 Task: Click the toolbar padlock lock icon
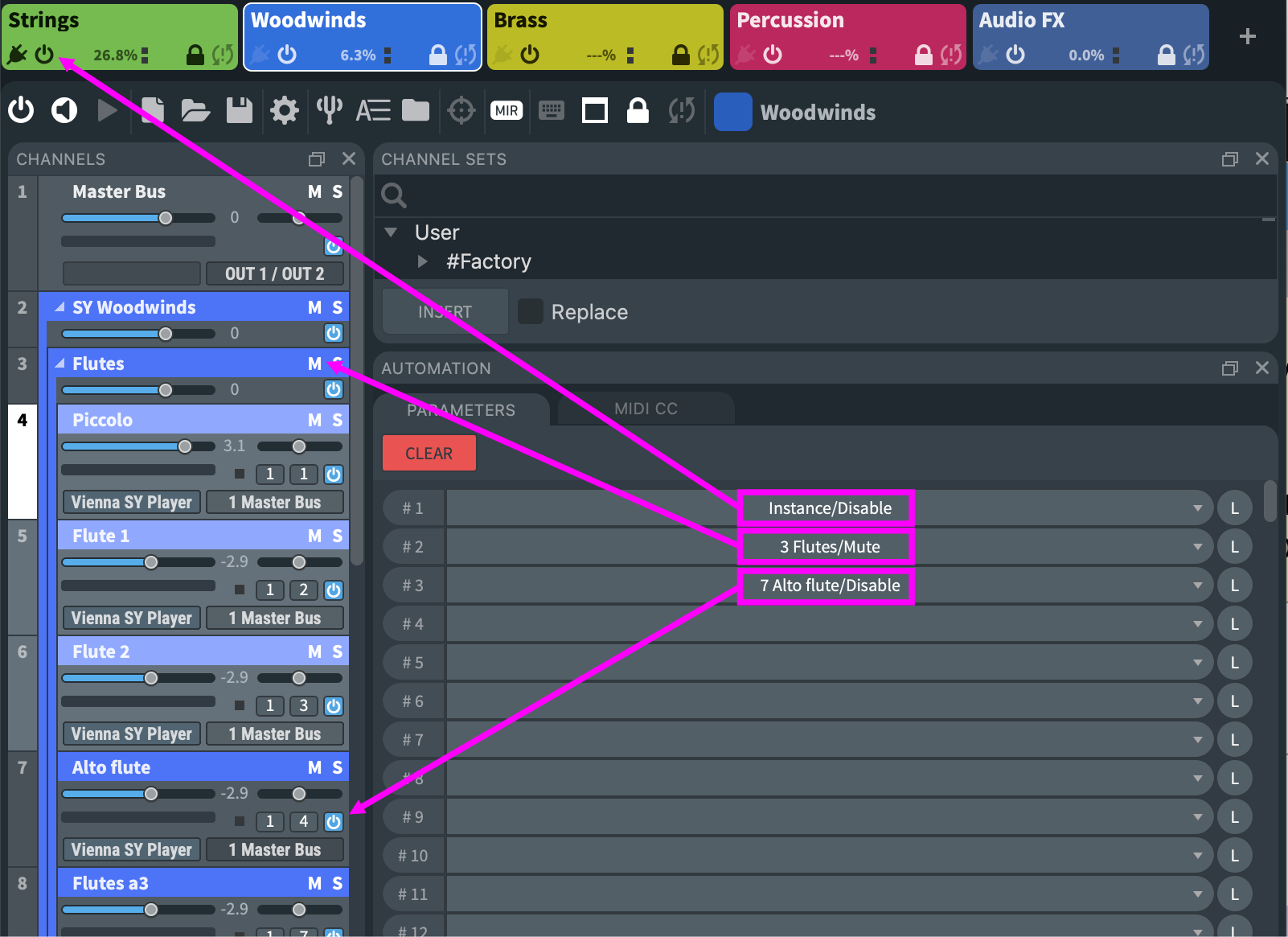[x=638, y=111]
